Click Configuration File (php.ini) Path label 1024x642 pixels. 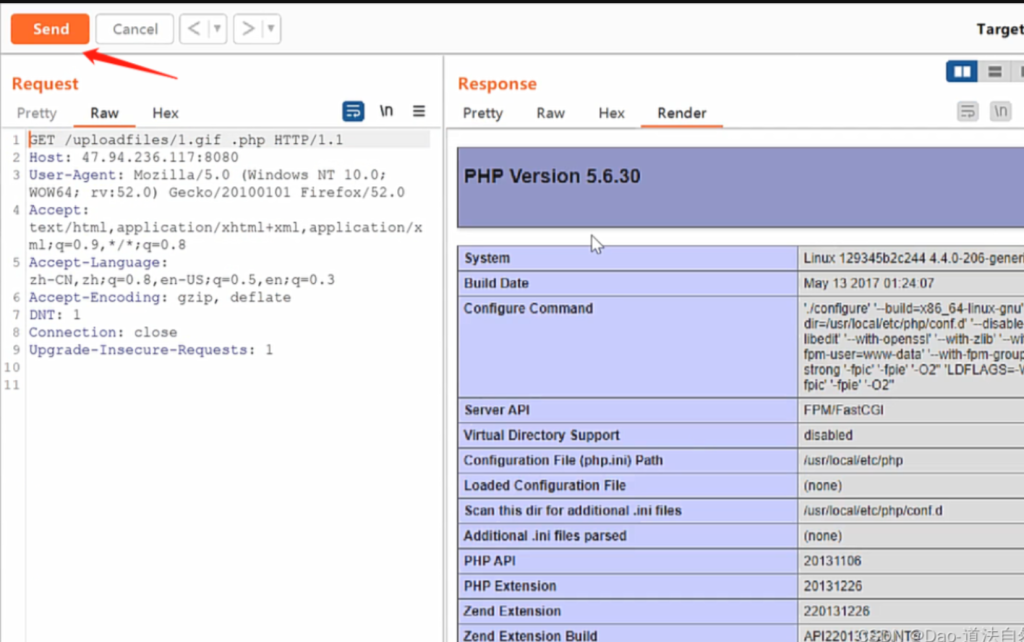coord(563,460)
